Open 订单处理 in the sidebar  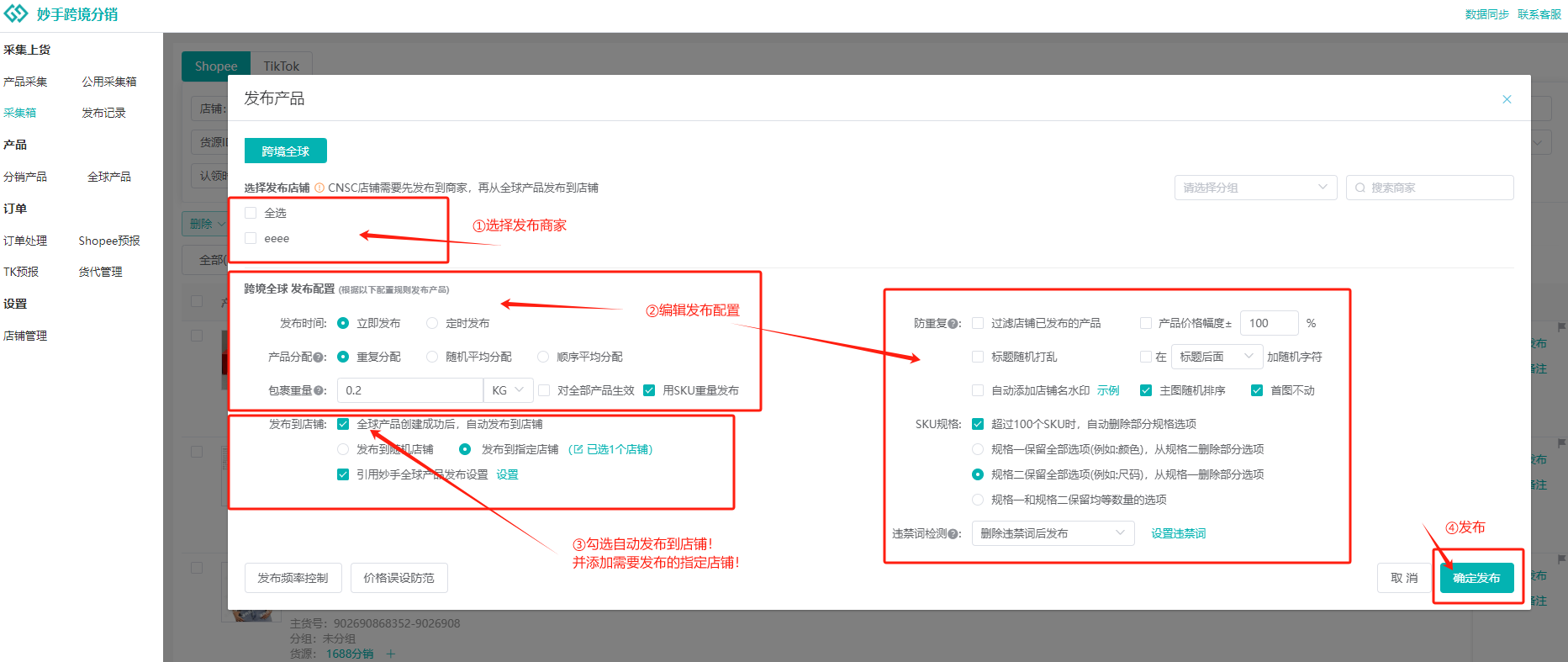coord(25,241)
